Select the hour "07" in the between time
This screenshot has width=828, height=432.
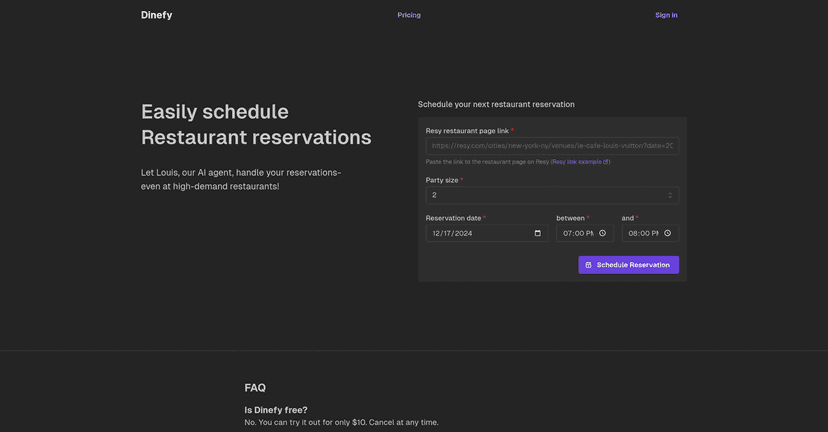pyautogui.click(x=567, y=233)
